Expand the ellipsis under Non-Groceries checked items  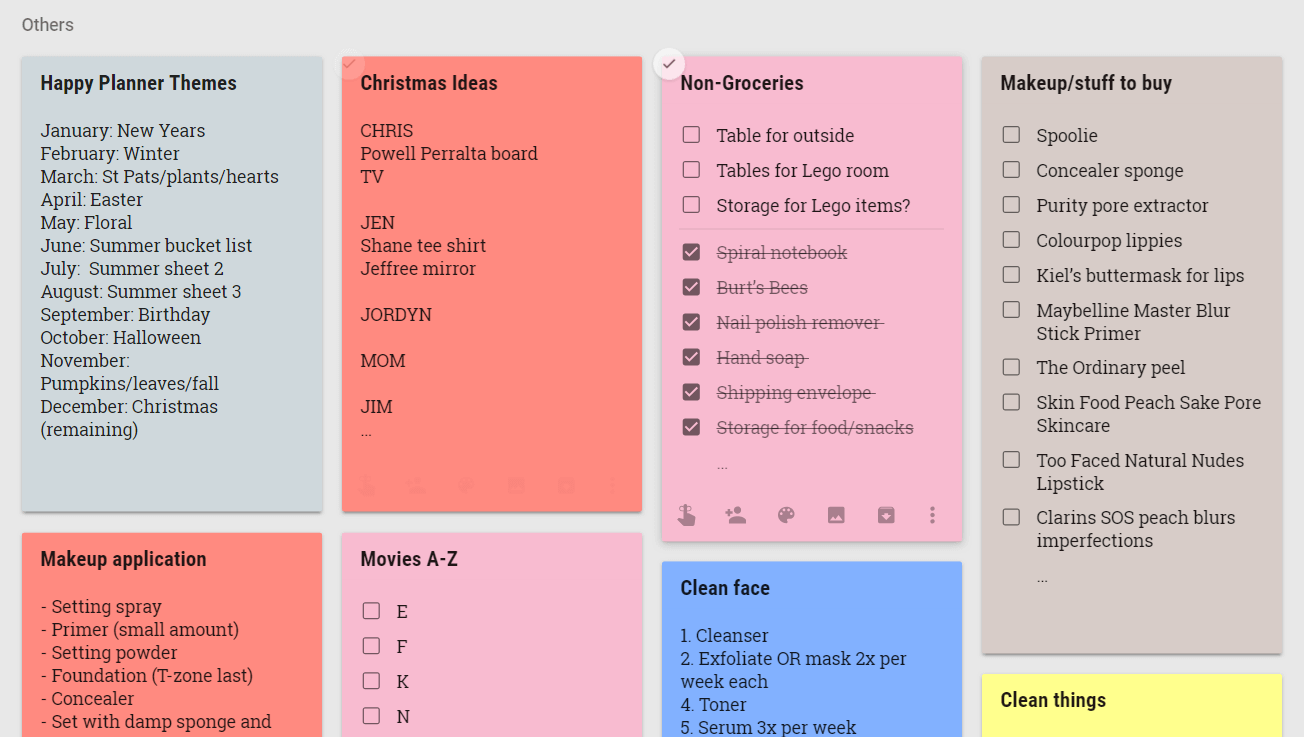point(722,465)
